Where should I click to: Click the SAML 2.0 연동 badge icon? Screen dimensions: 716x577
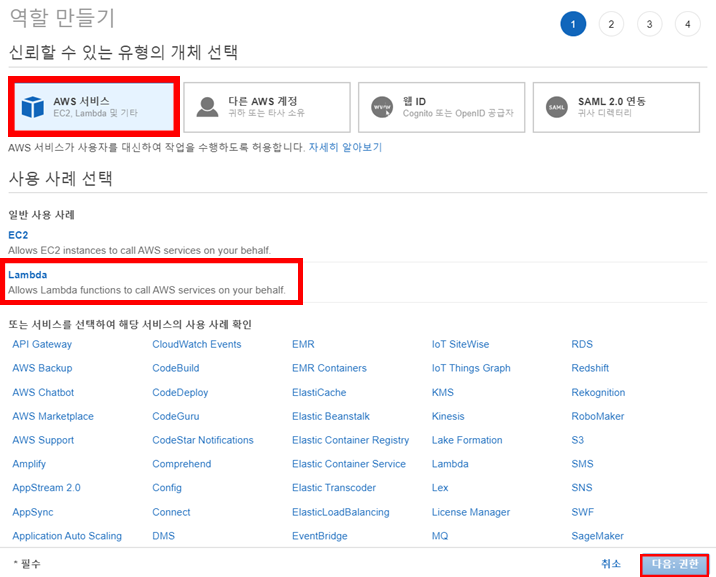tap(557, 107)
